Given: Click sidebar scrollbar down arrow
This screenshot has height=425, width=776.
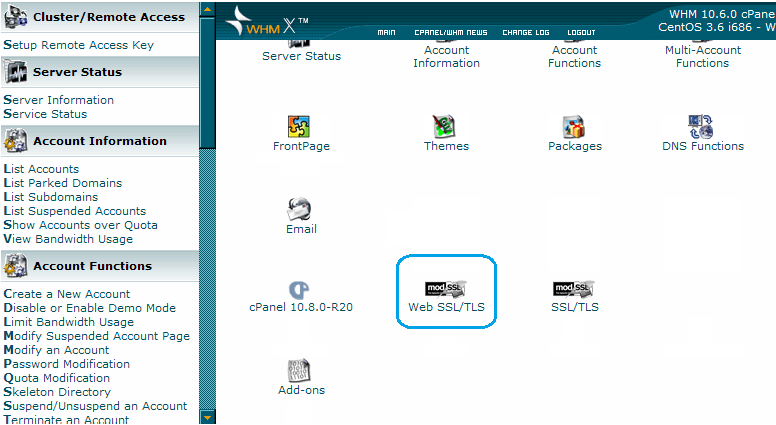Looking at the screenshot, I should pos(207,417).
